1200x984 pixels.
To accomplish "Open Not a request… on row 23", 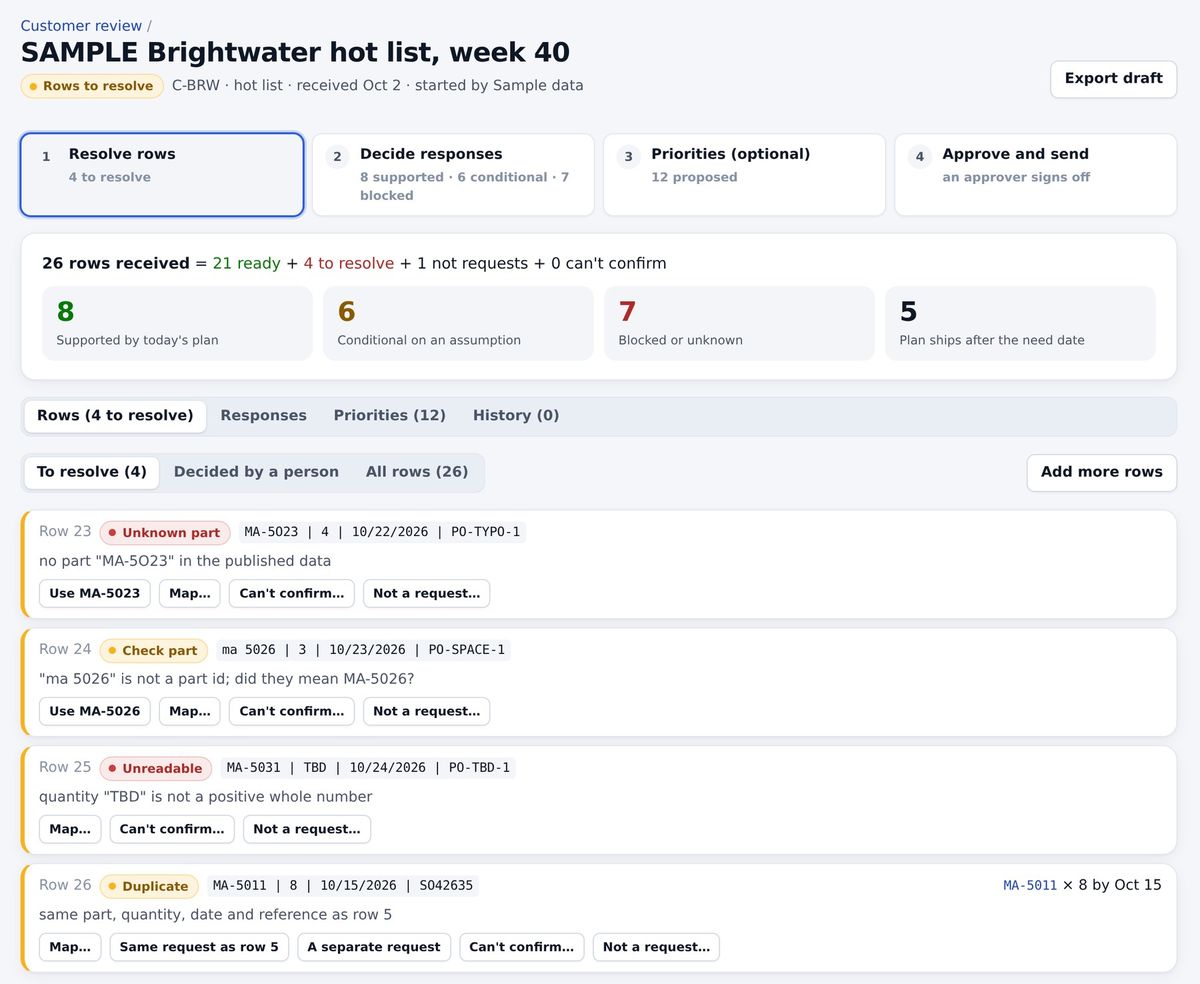I will [426, 593].
